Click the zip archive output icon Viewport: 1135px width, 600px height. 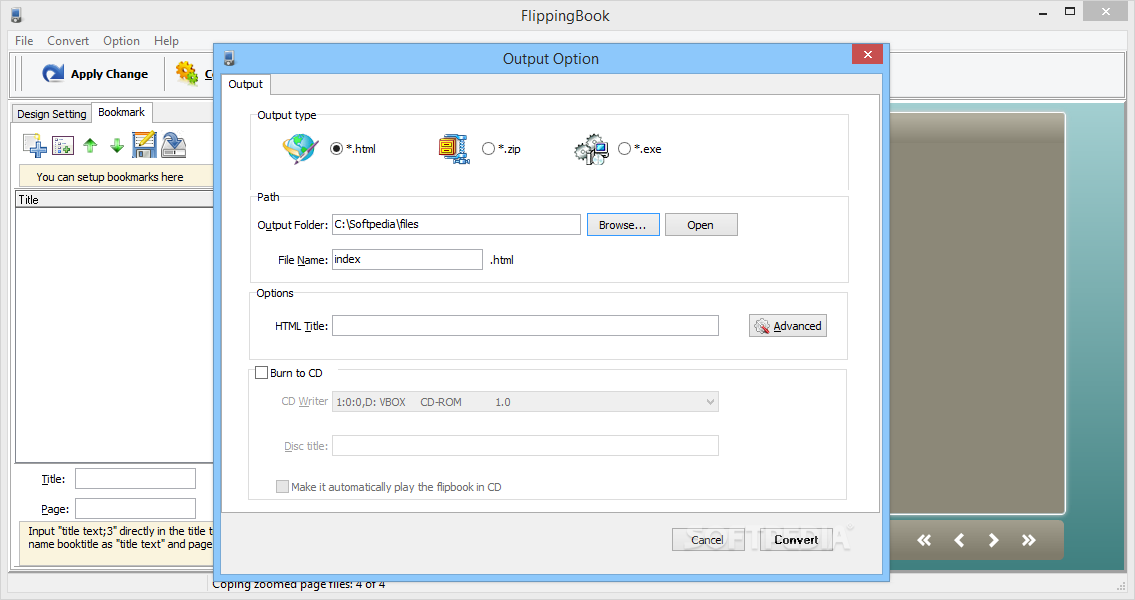coord(454,149)
